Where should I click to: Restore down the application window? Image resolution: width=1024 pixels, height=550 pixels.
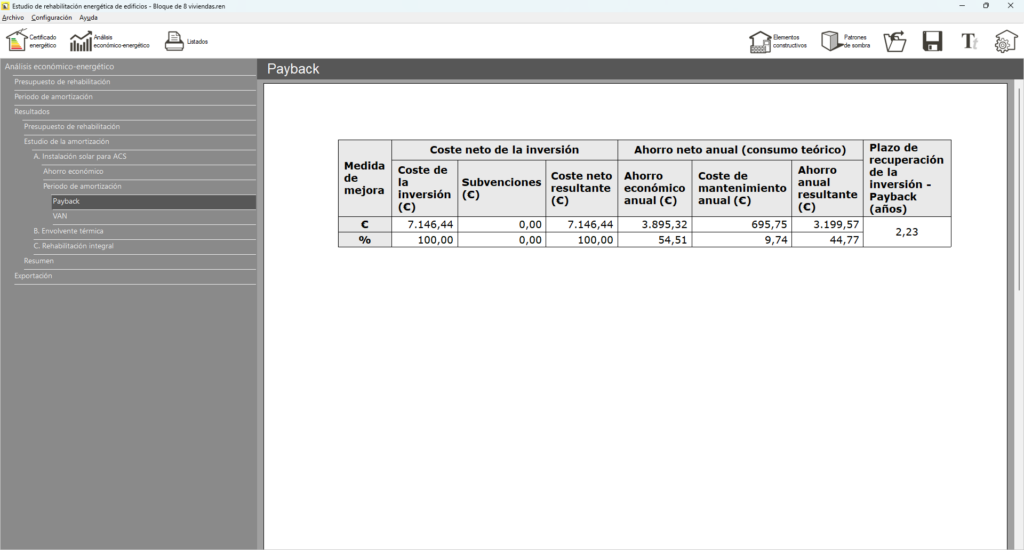pos(985,6)
